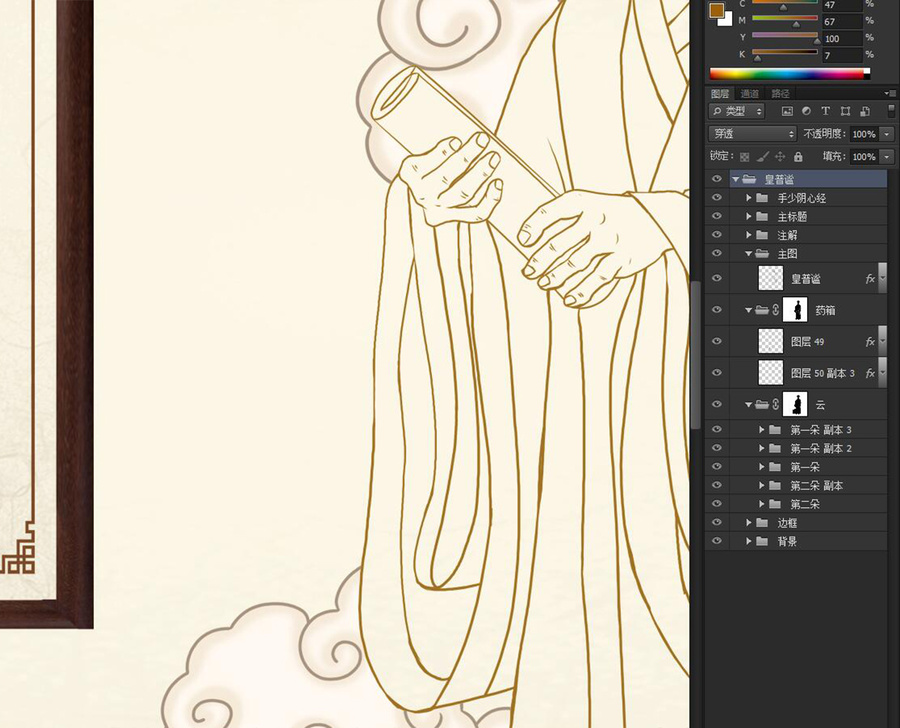Open the 填充 fill dropdown arrow
The height and width of the screenshot is (728, 900).
(887, 157)
